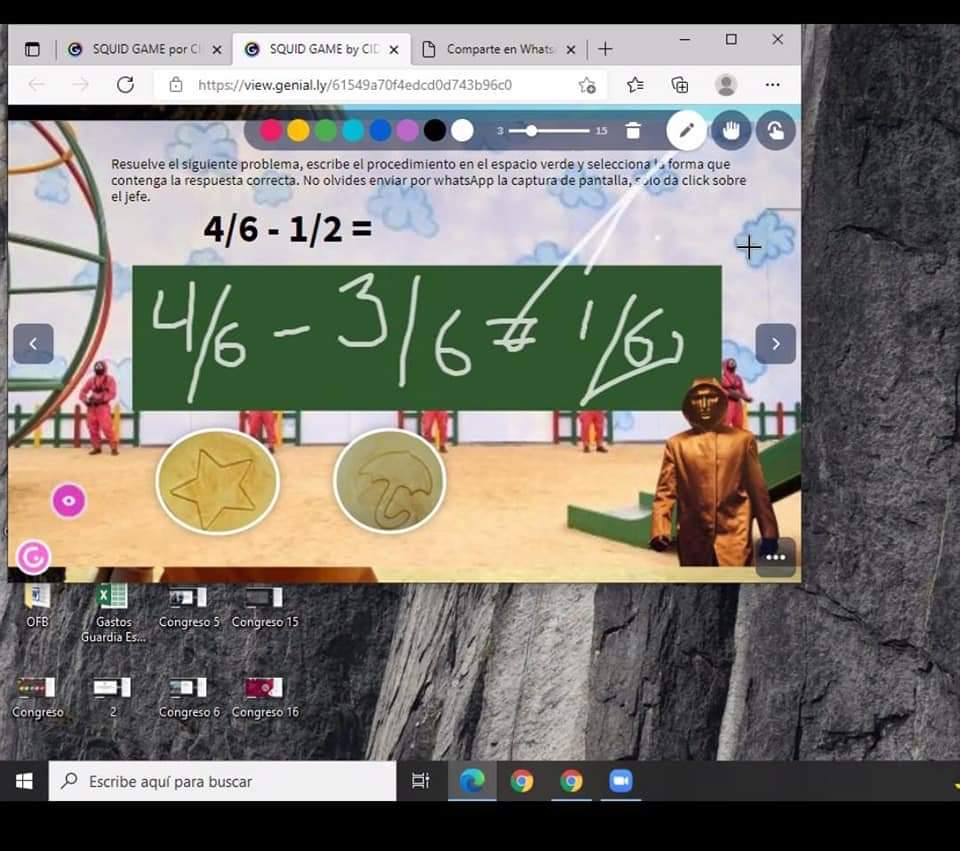Switch to the hand pan tool
Viewport: 960px width, 851px height.
coord(731,130)
